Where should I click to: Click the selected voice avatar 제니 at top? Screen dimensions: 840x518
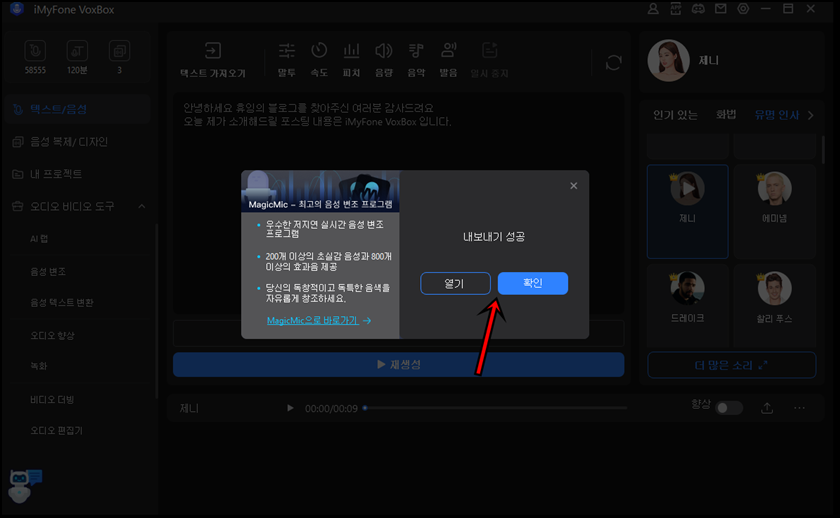(x=668, y=61)
